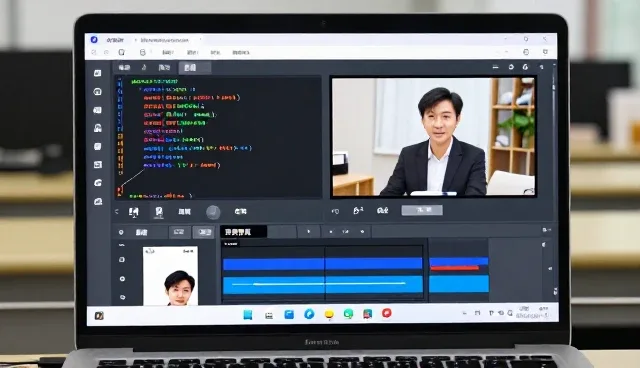Start playback with the timeline play button
Image resolution: width=640 pixels, height=368 pixels.
tap(308, 232)
